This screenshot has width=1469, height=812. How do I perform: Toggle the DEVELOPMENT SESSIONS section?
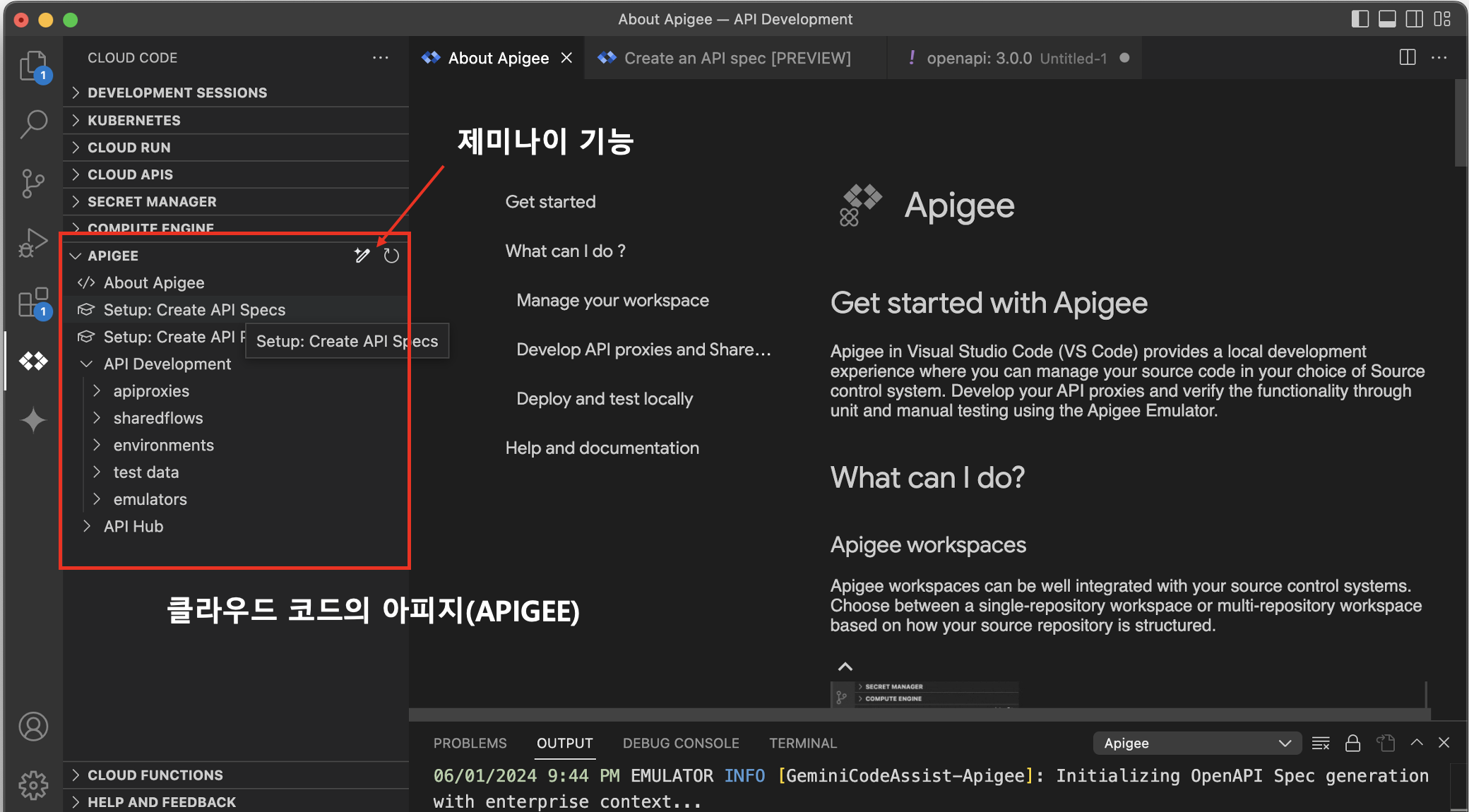pyautogui.click(x=178, y=93)
